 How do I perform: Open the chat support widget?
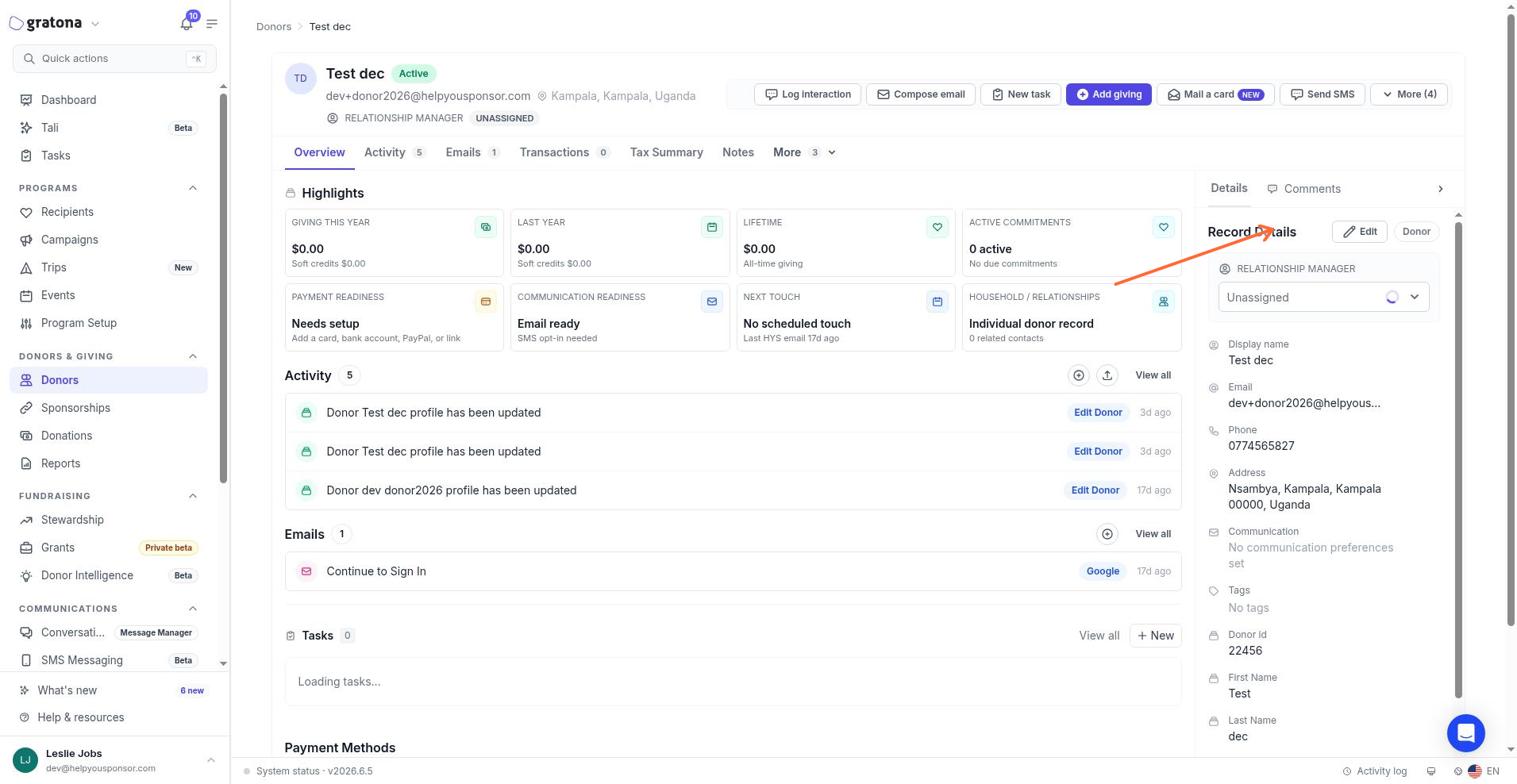coord(1466,733)
